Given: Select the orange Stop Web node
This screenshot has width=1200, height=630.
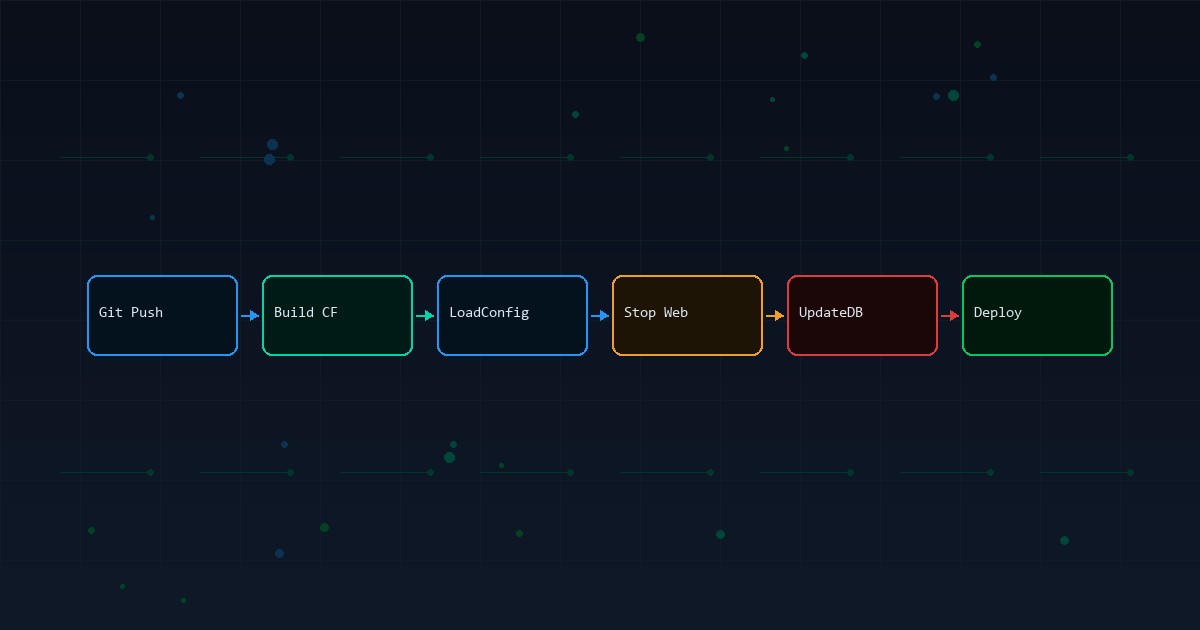Looking at the screenshot, I should [687, 315].
